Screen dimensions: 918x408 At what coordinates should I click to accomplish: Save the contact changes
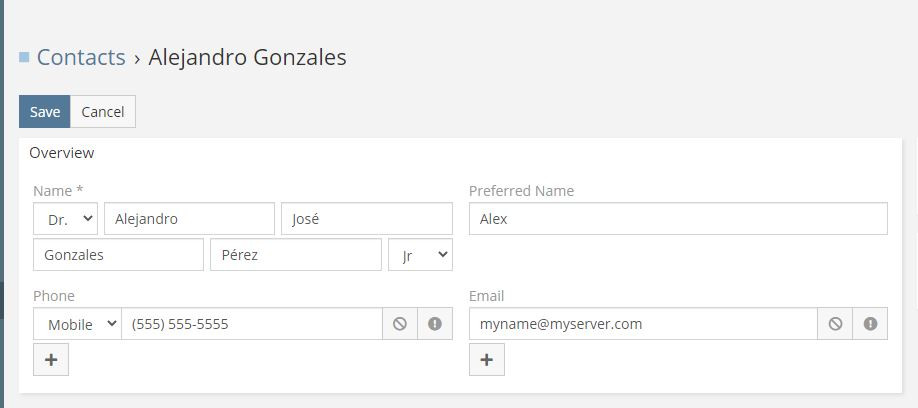point(45,112)
